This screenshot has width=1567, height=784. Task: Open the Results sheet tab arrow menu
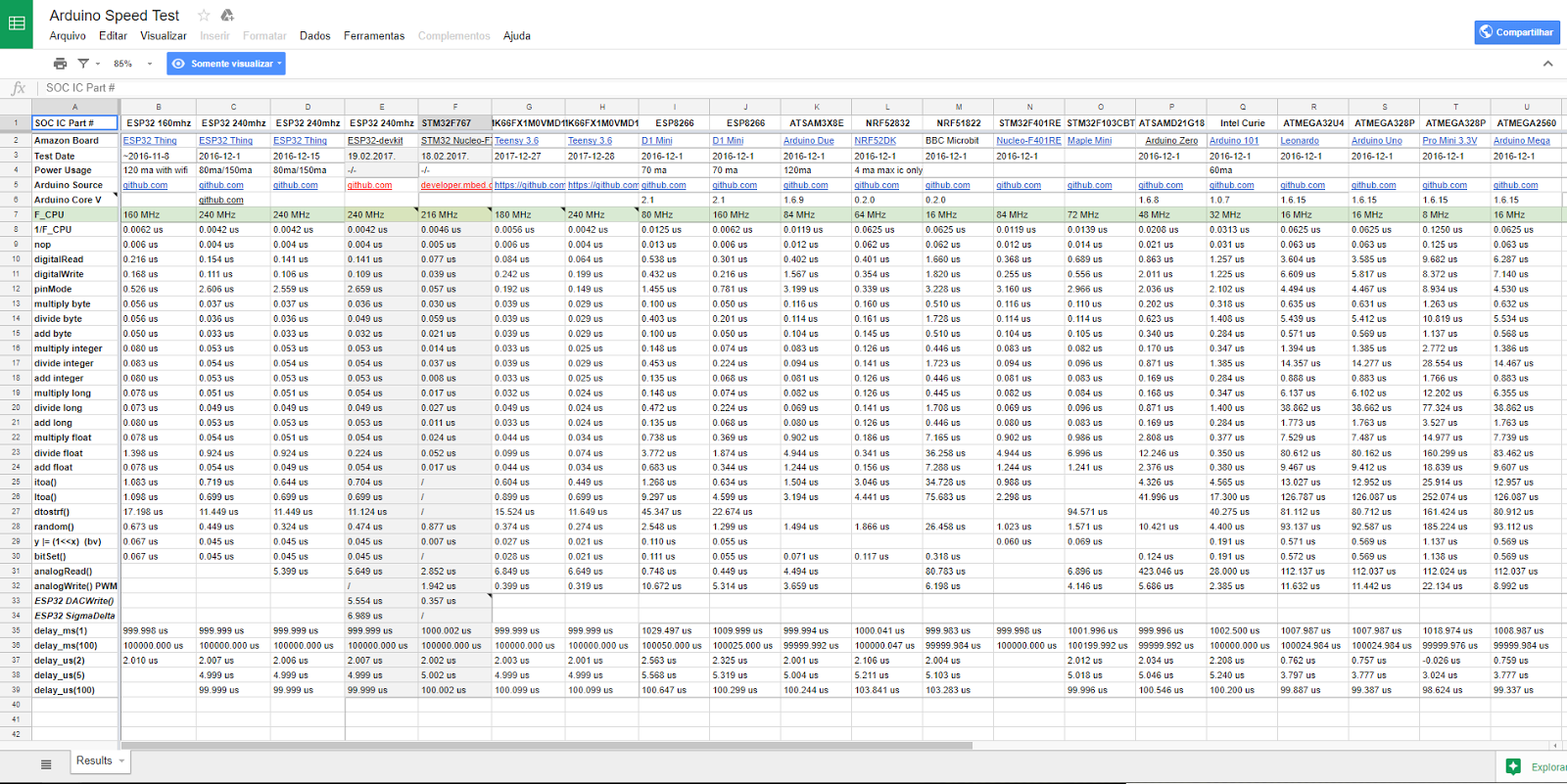click(122, 761)
